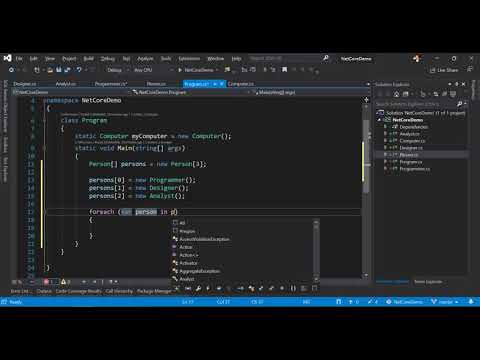Toggle the pin on the Program.cs tab

(x=215, y=84)
